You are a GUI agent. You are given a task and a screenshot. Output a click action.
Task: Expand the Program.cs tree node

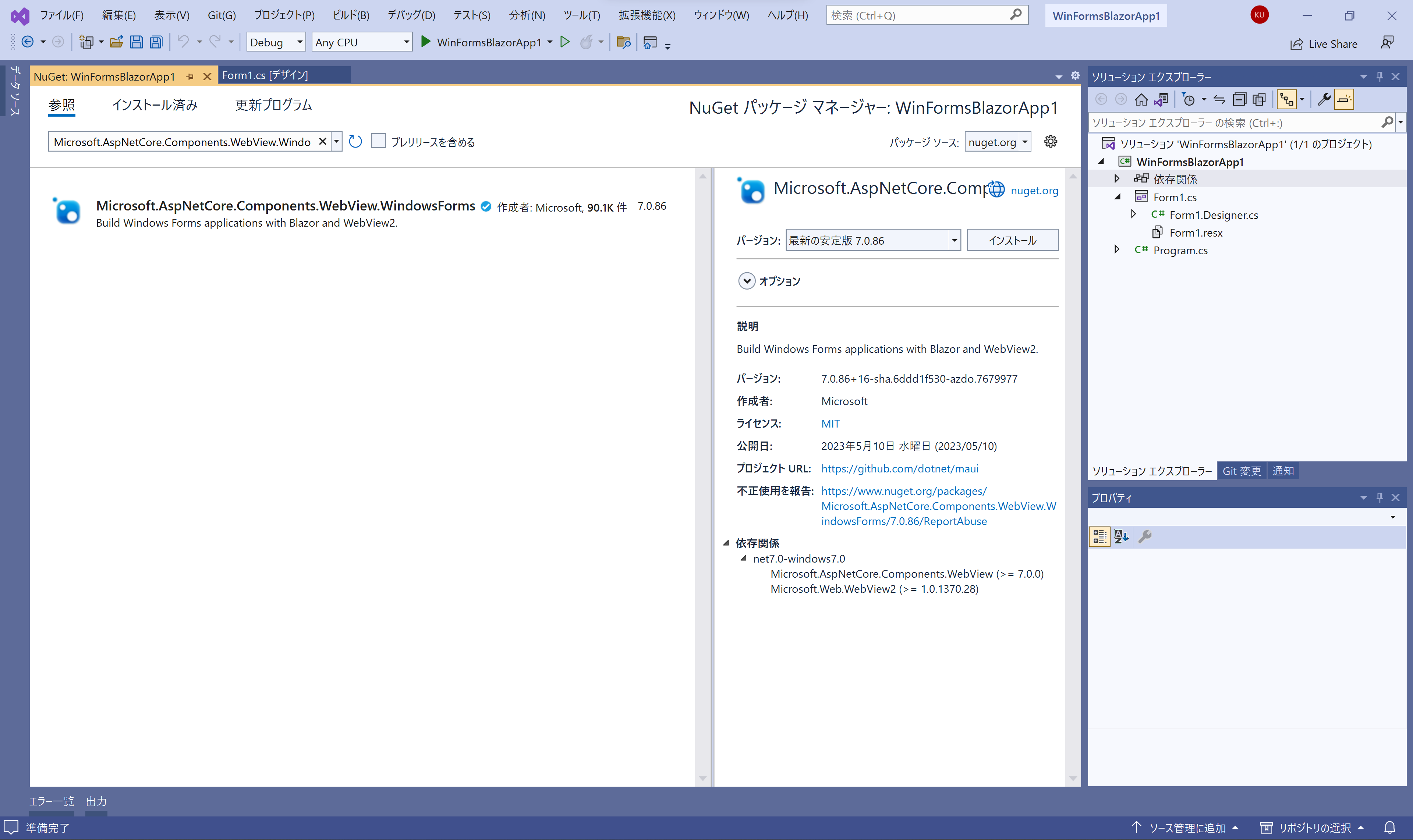click(x=1116, y=249)
